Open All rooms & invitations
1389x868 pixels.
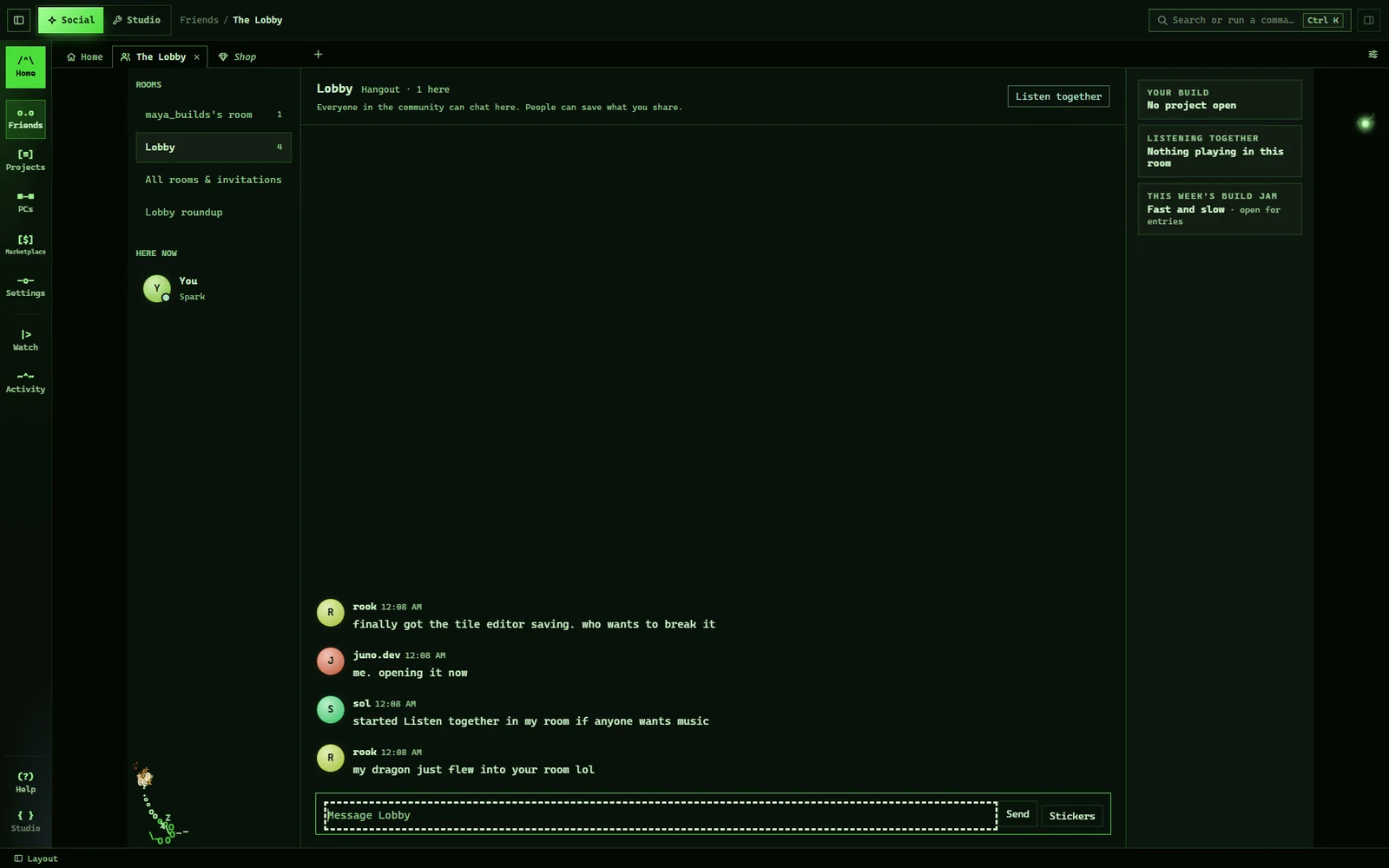click(x=214, y=180)
